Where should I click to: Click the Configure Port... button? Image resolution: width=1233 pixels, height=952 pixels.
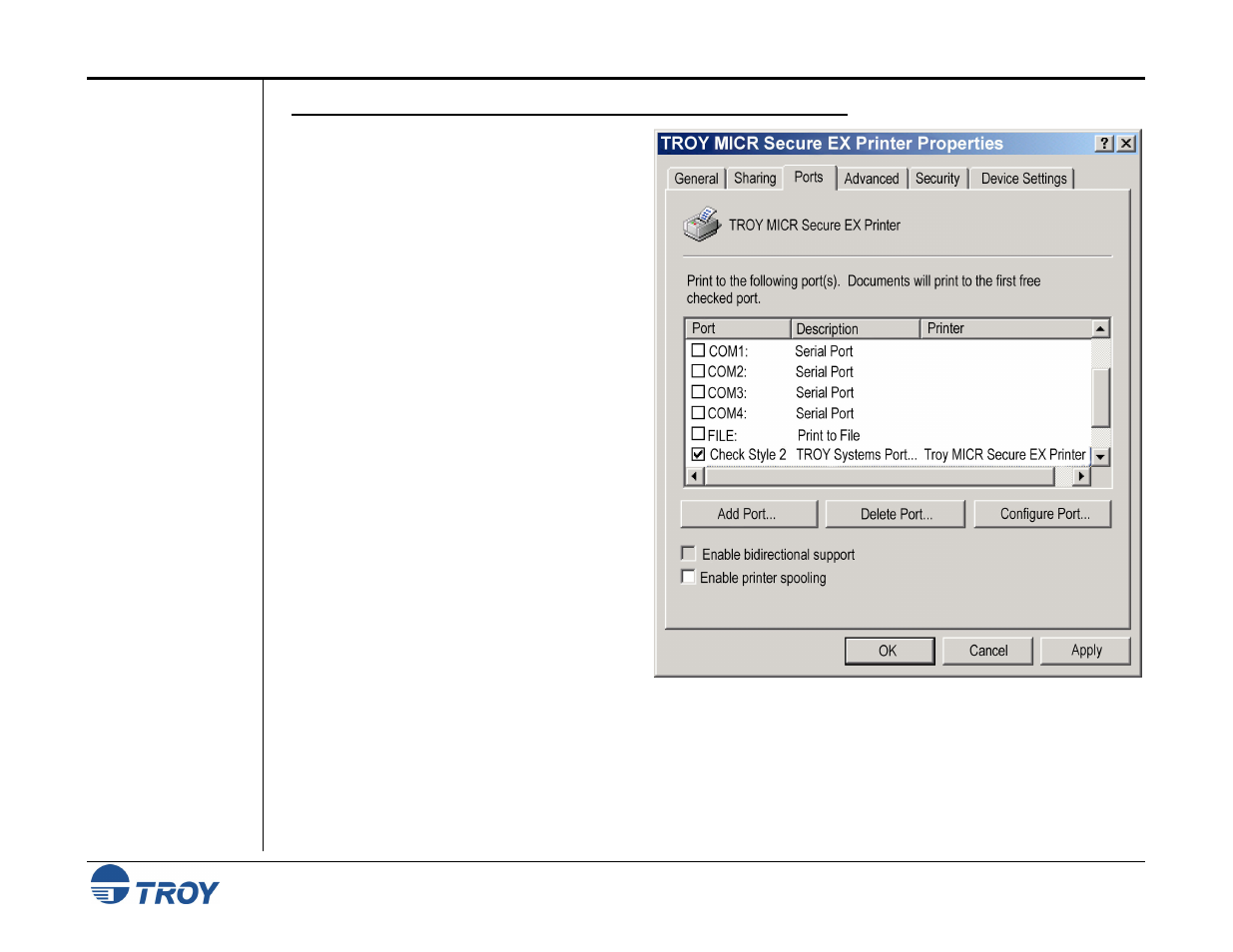1043,514
